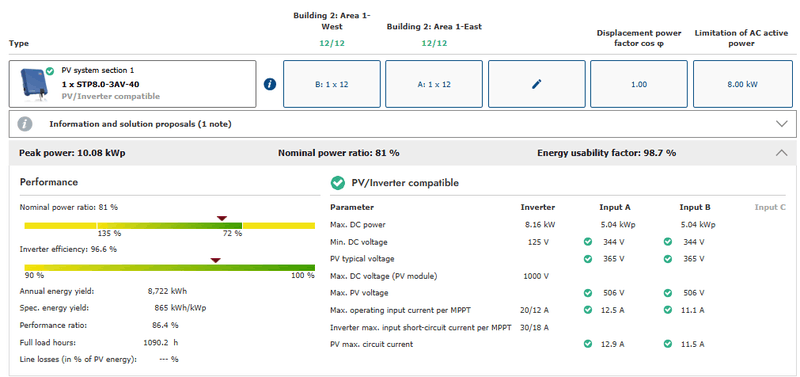Click the Peak power: 10.08 kWp text
This screenshot has height=377, width=800.
pos(72,153)
